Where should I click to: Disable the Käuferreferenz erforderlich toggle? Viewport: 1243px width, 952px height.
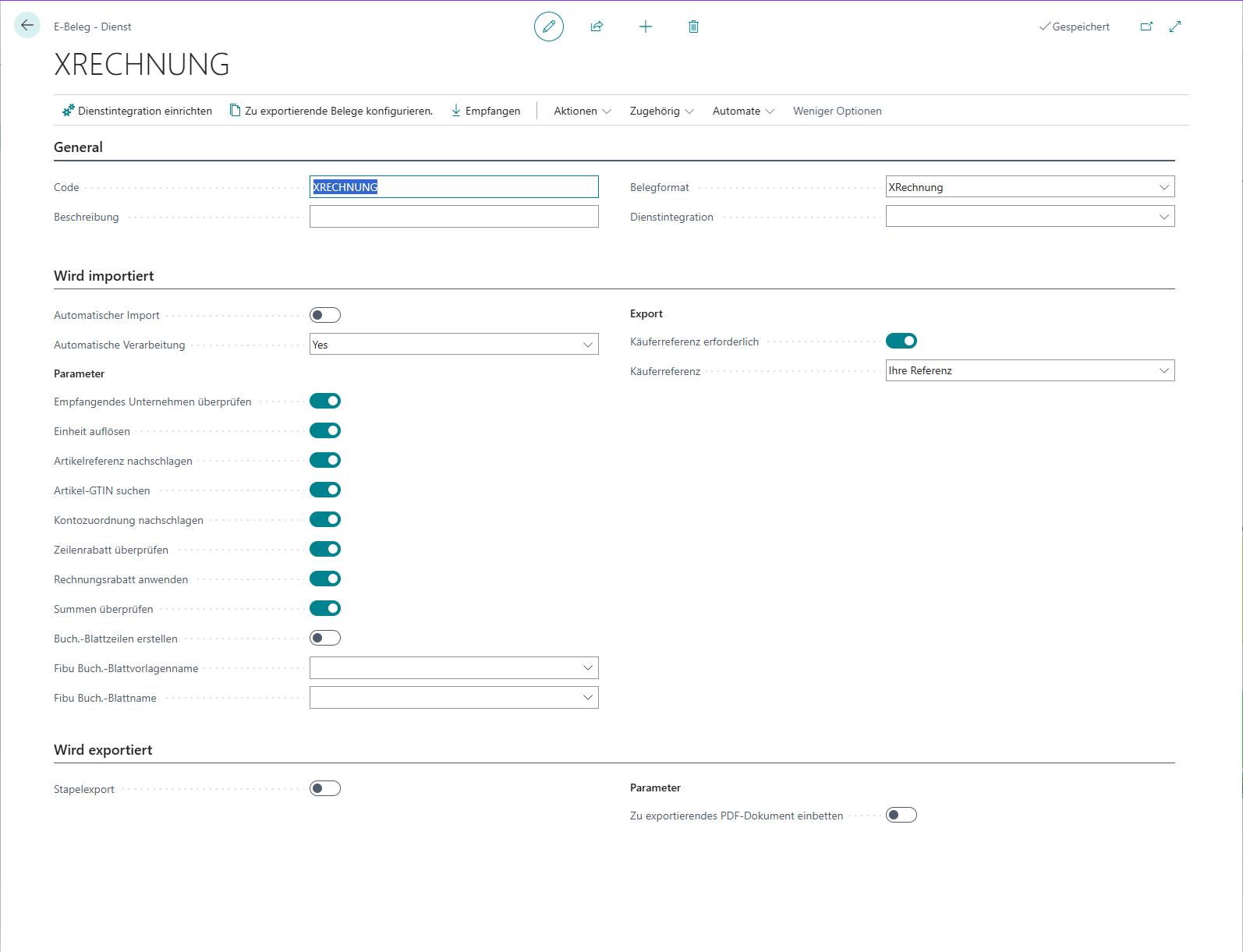901,342
